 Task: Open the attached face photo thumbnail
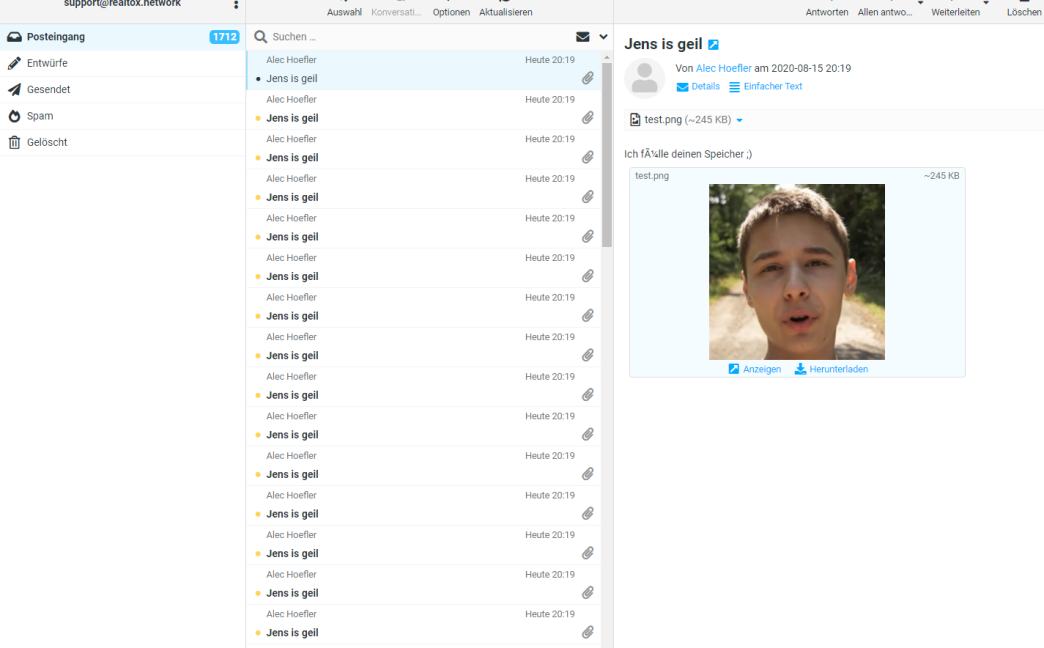(797, 272)
